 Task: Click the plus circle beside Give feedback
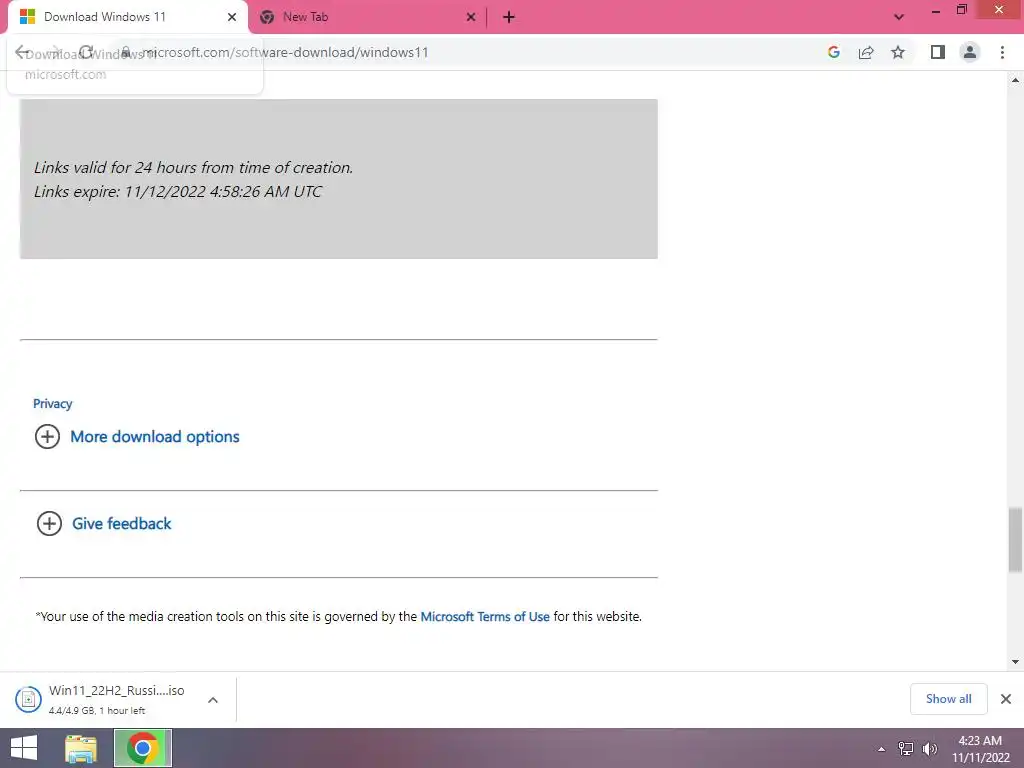click(49, 523)
